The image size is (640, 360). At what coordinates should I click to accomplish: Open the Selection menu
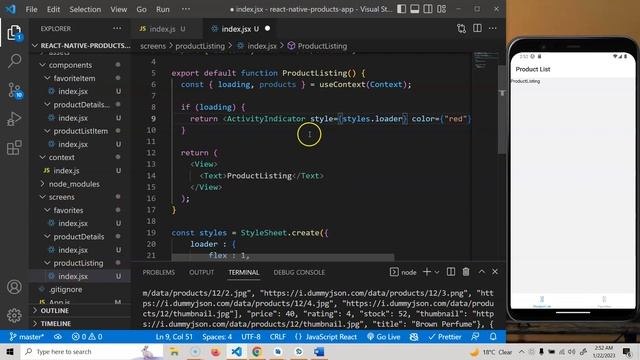click(85, 9)
